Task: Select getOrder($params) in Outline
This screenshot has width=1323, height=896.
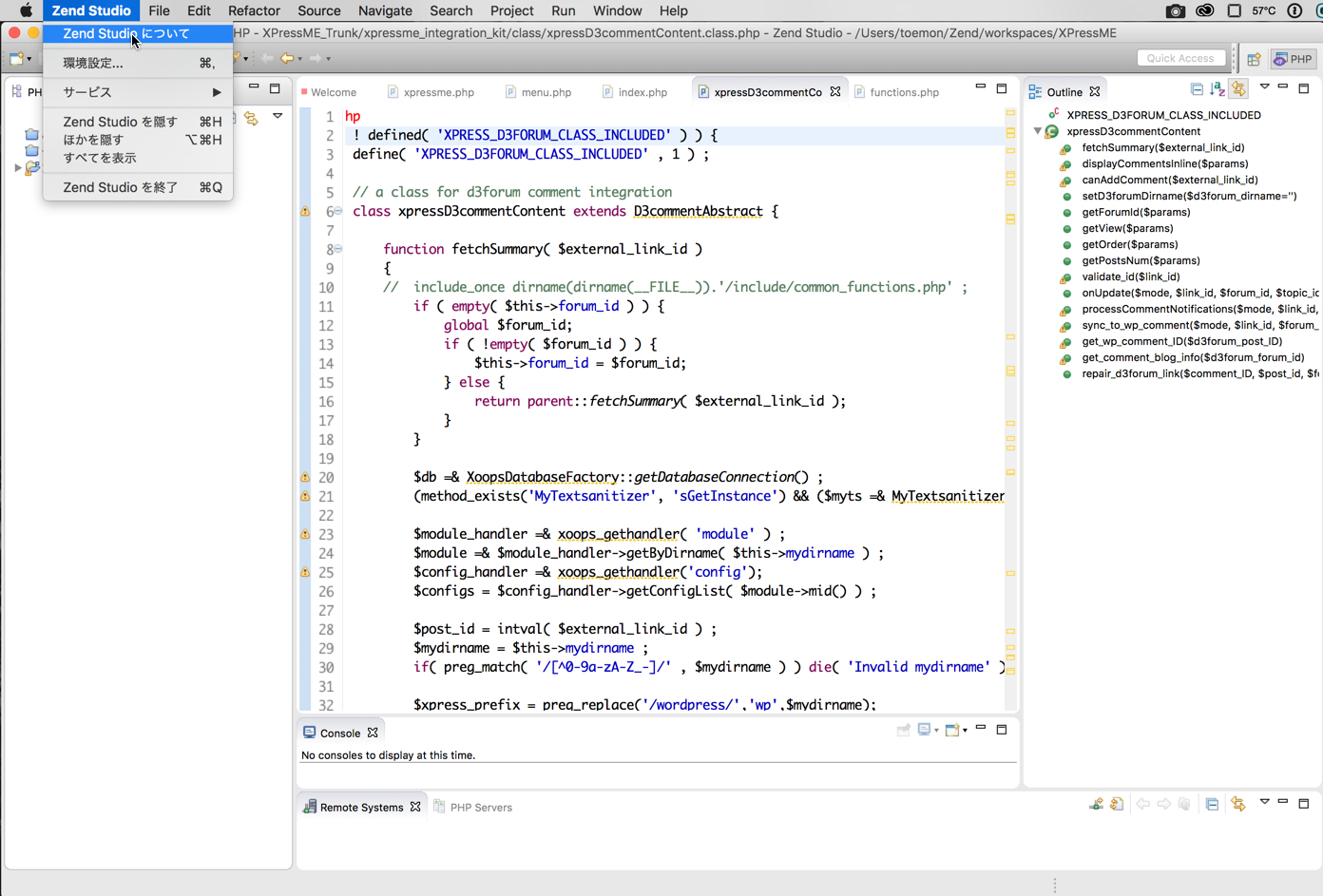Action: (x=1129, y=244)
